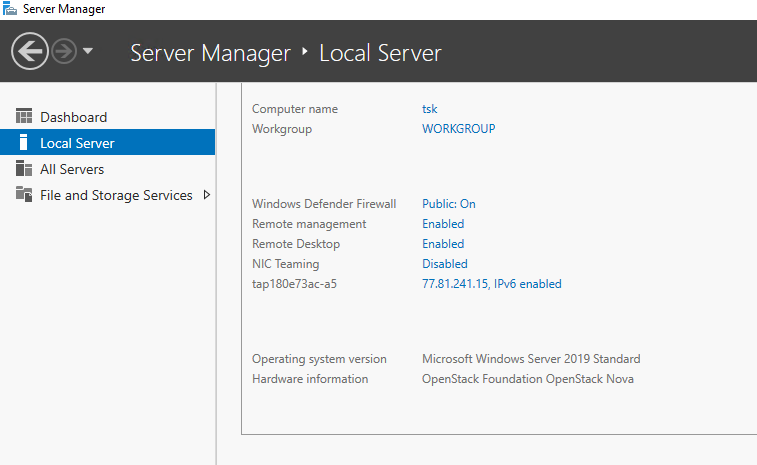Click the NIC Teaming label
757x465 pixels.
(286, 264)
